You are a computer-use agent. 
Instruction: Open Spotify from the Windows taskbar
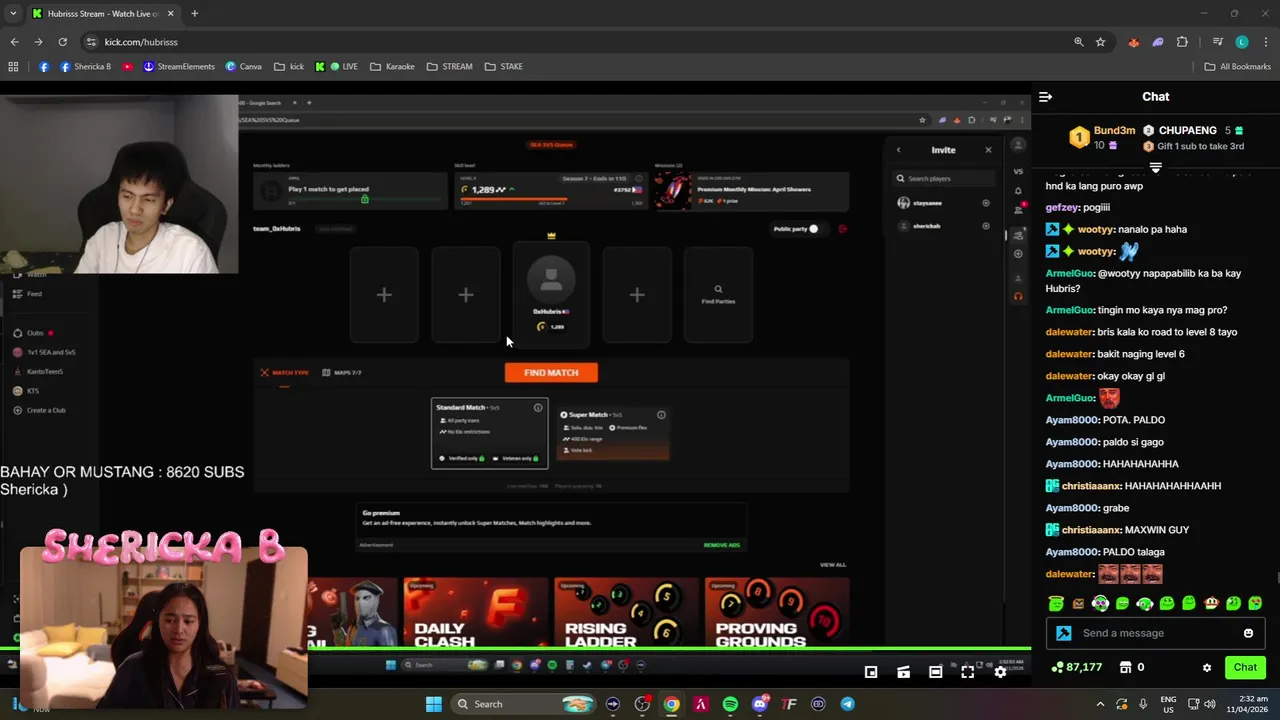(x=730, y=704)
